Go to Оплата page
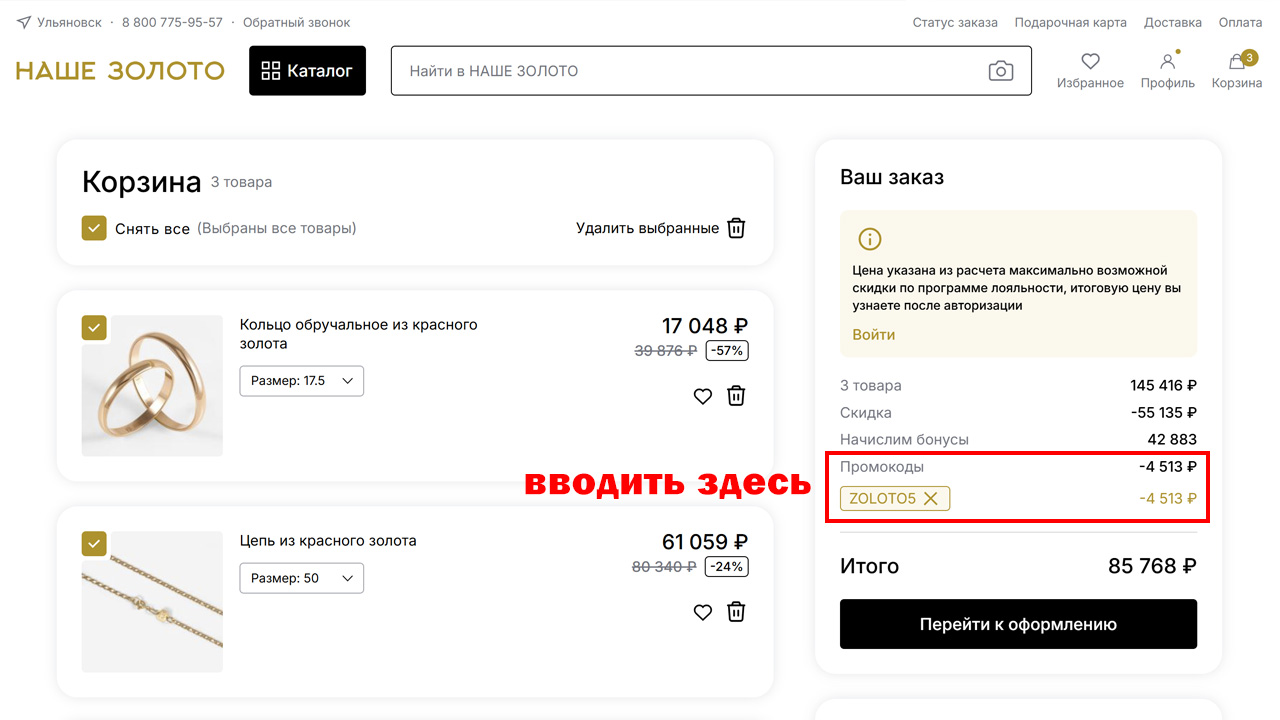This screenshot has width=1280, height=720. pos(1240,22)
